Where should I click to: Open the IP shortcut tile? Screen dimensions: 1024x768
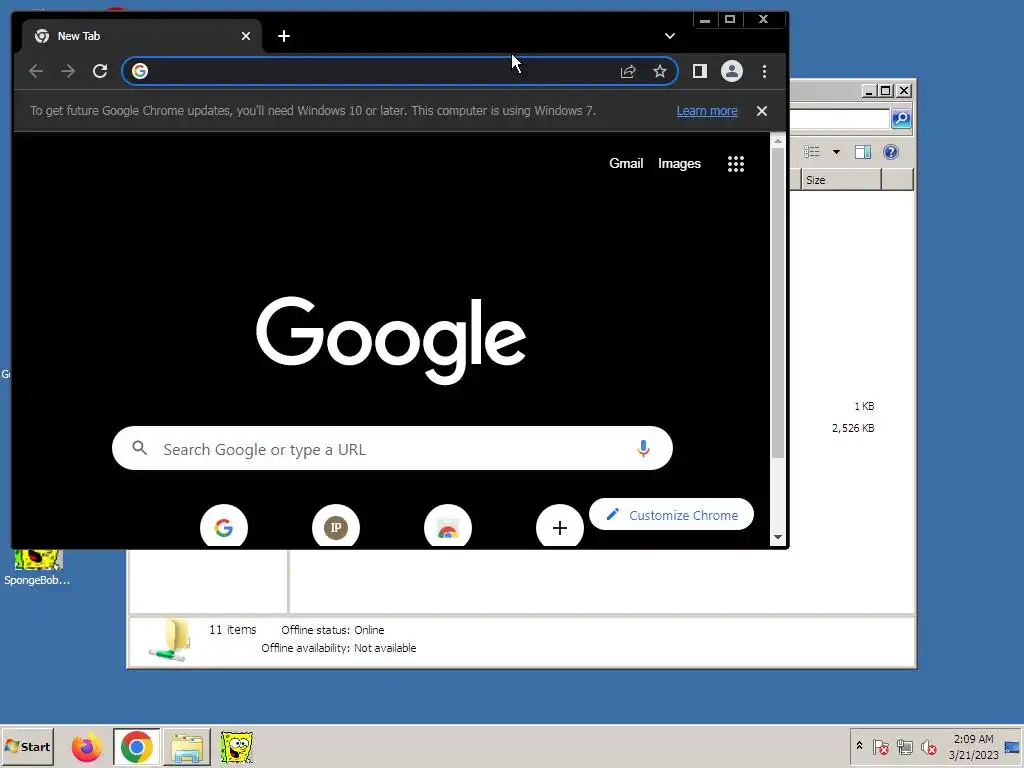click(x=336, y=526)
